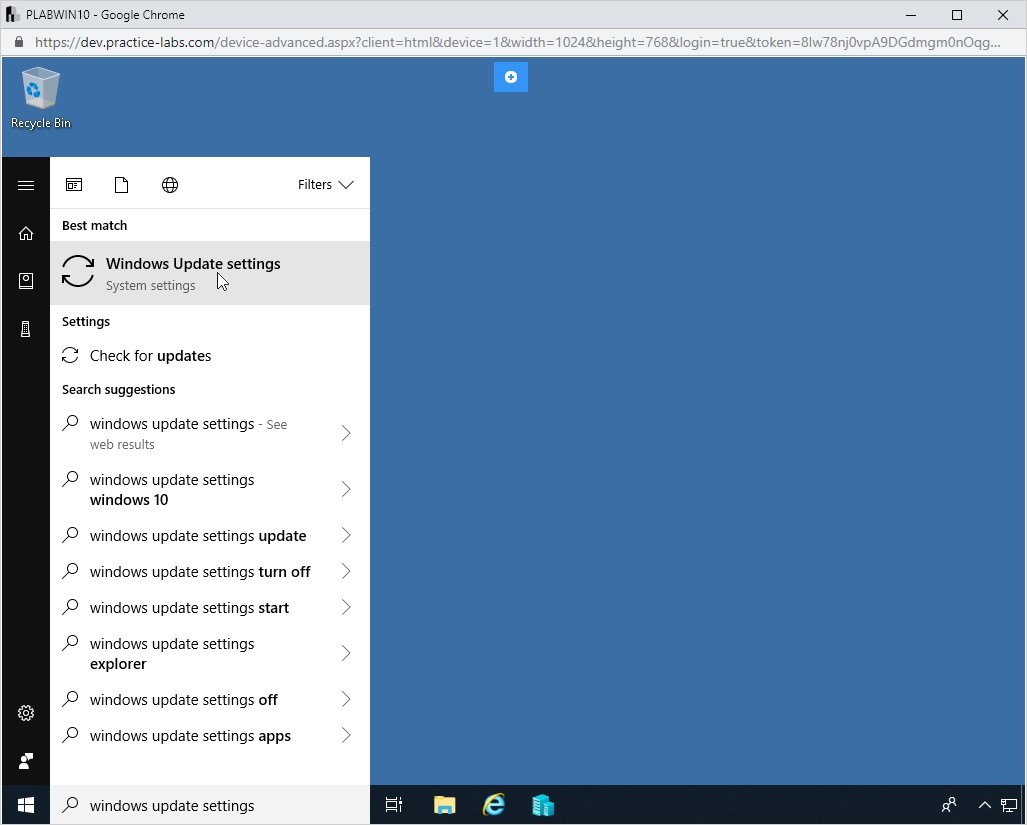Launch File Explorer from taskbar
This screenshot has height=825, width=1027.
(x=445, y=805)
